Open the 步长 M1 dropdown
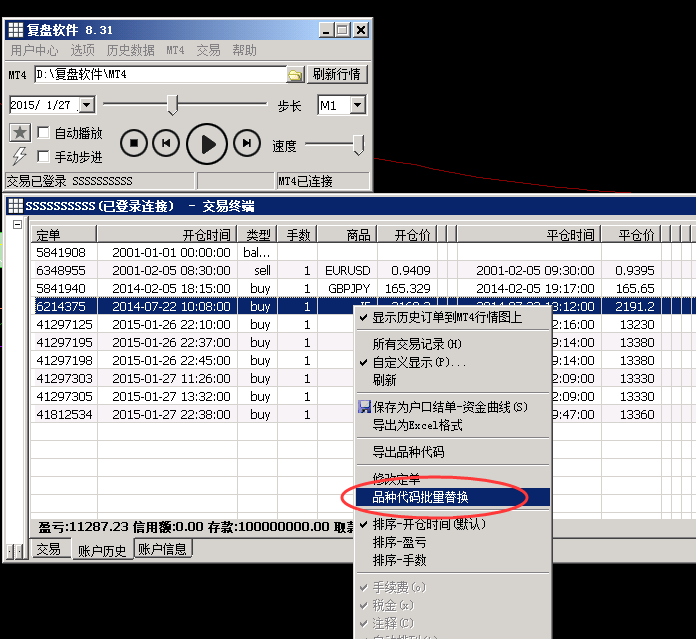 357,105
